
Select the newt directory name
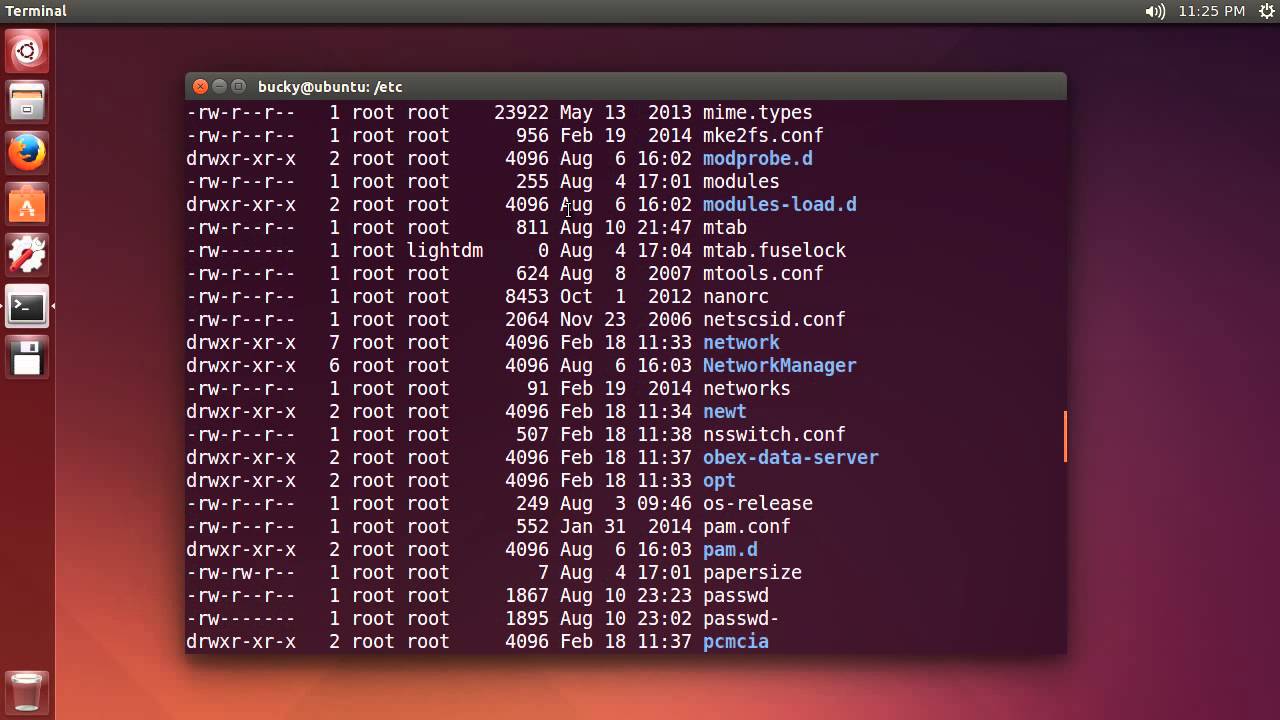[x=725, y=411]
